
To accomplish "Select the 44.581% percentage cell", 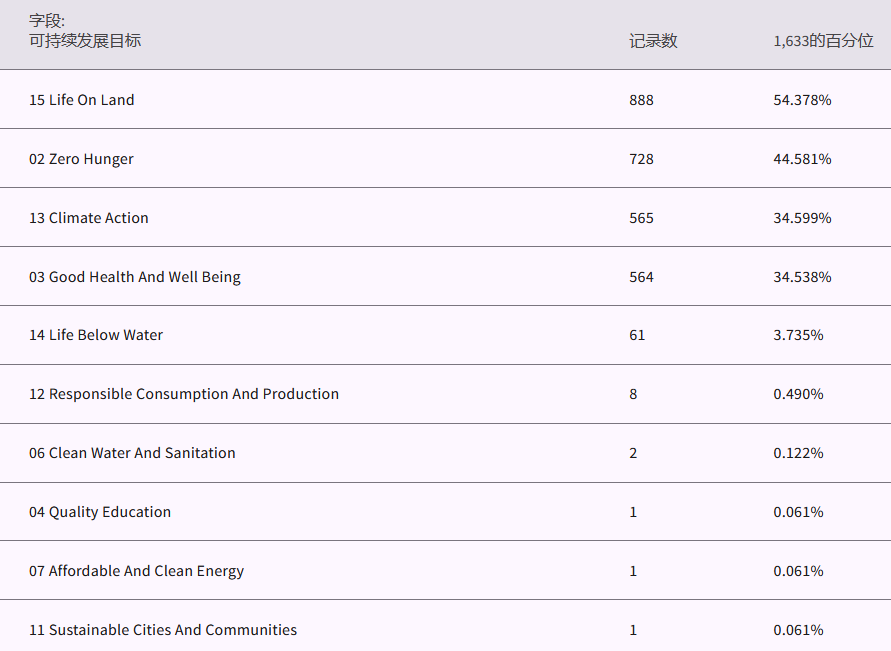I will tap(802, 159).
